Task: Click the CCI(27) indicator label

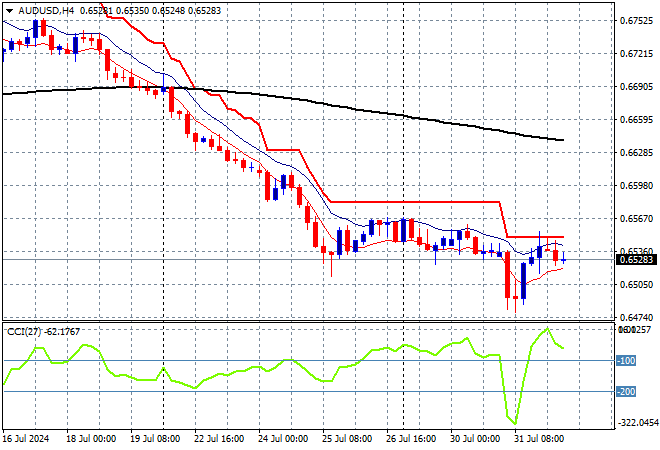Action: pos(24,332)
